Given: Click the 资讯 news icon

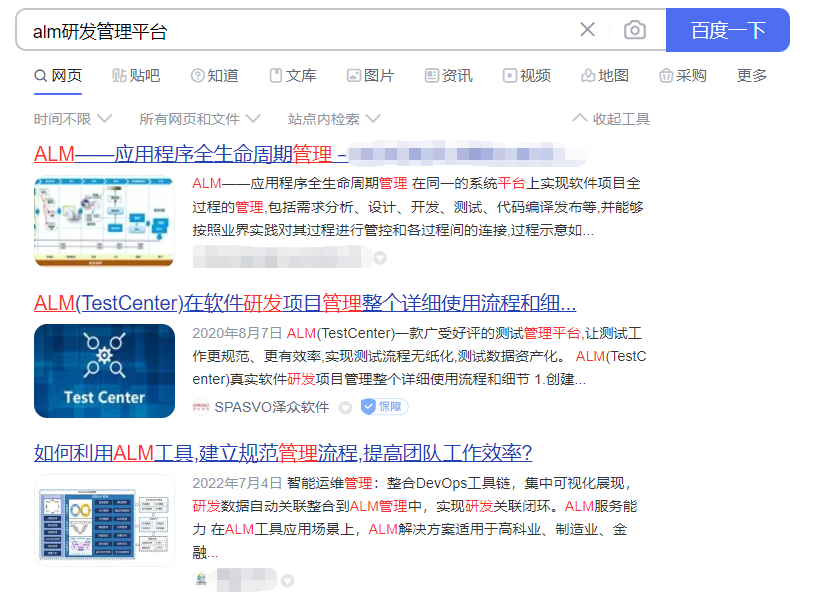Looking at the screenshot, I should (431, 76).
